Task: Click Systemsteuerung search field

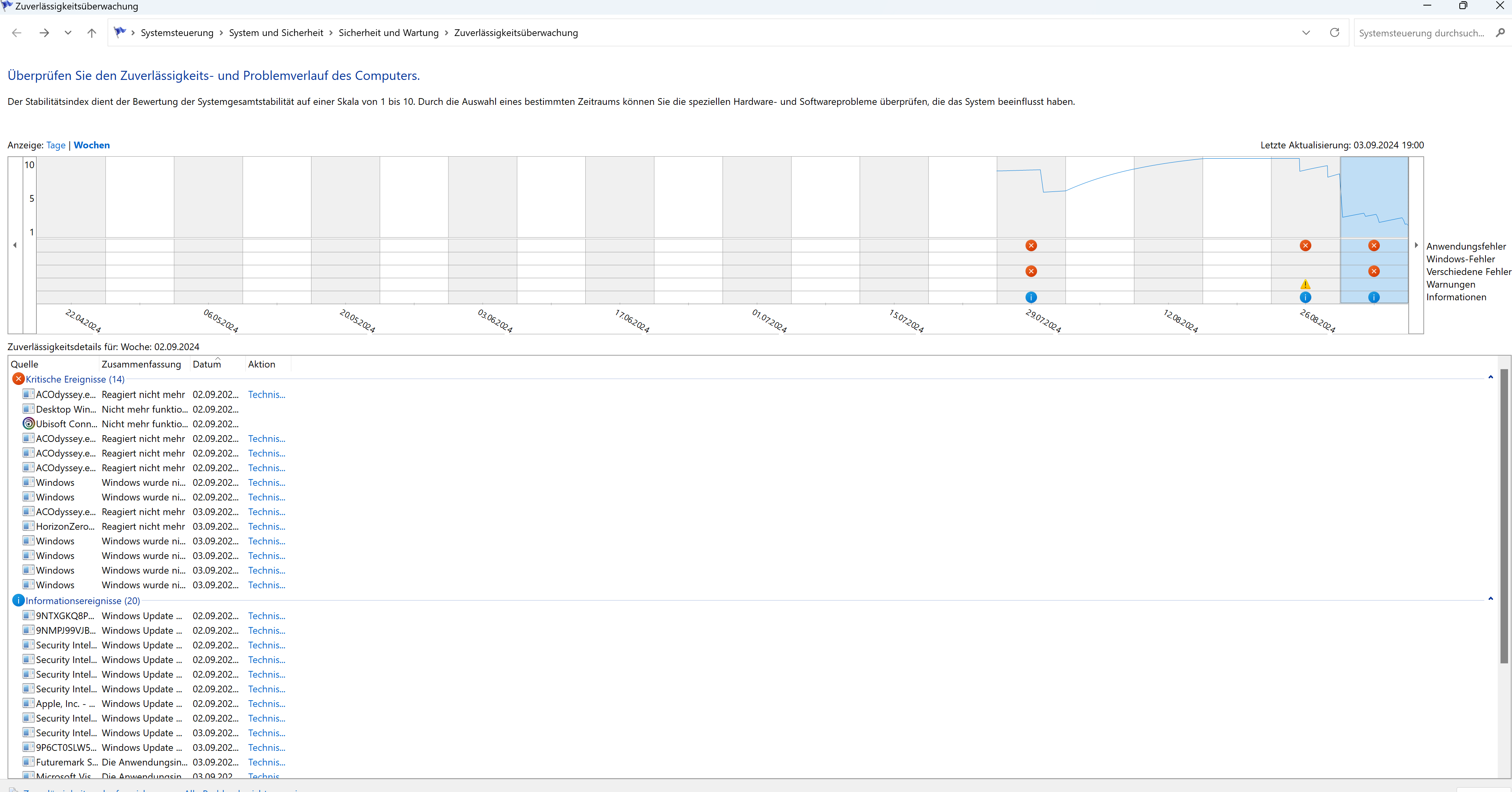Action: click(1422, 33)
